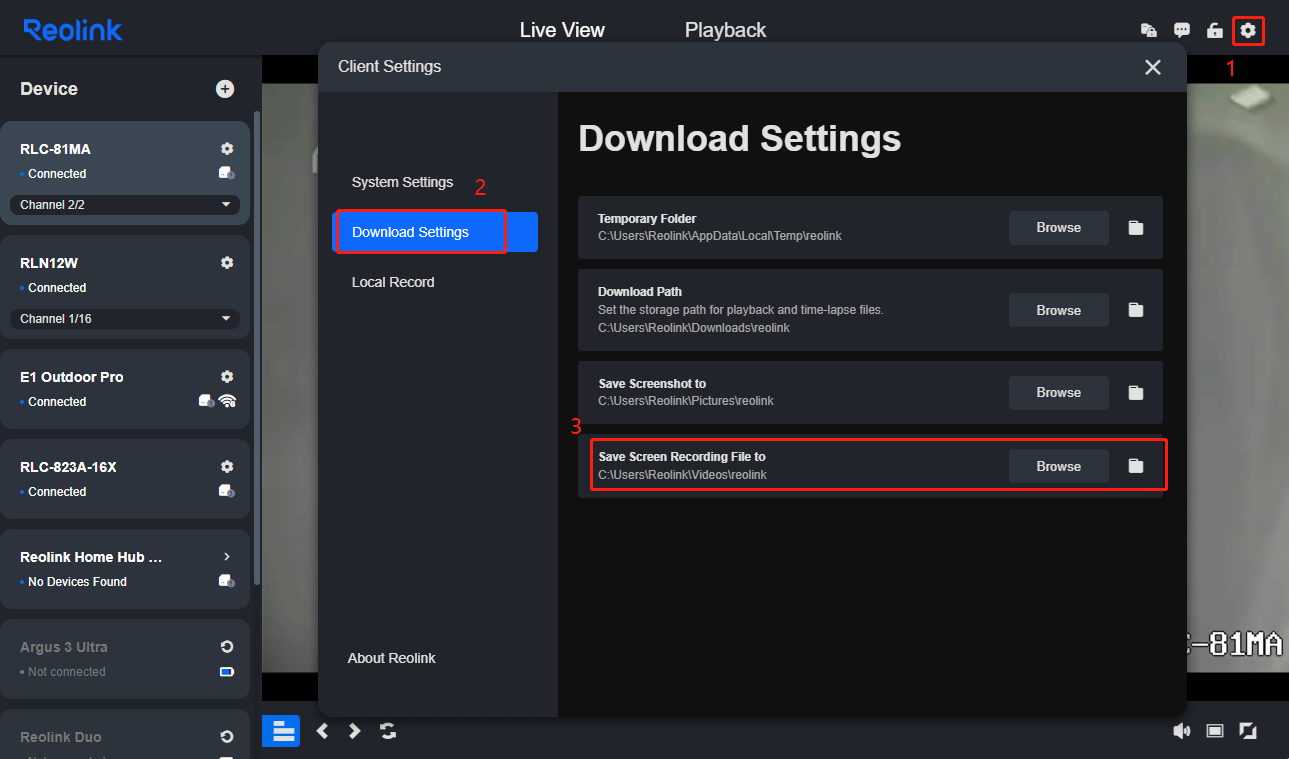Image resolution: width=1289 pixels, height=759 pixels.
Task: Click the aspect ratio rectangle icon
Action: [x=1215, y=731]
